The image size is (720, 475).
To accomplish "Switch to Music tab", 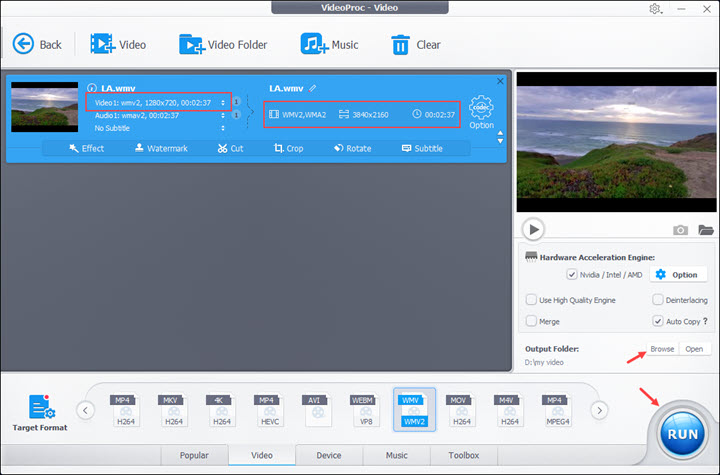I will pos(396,455).
